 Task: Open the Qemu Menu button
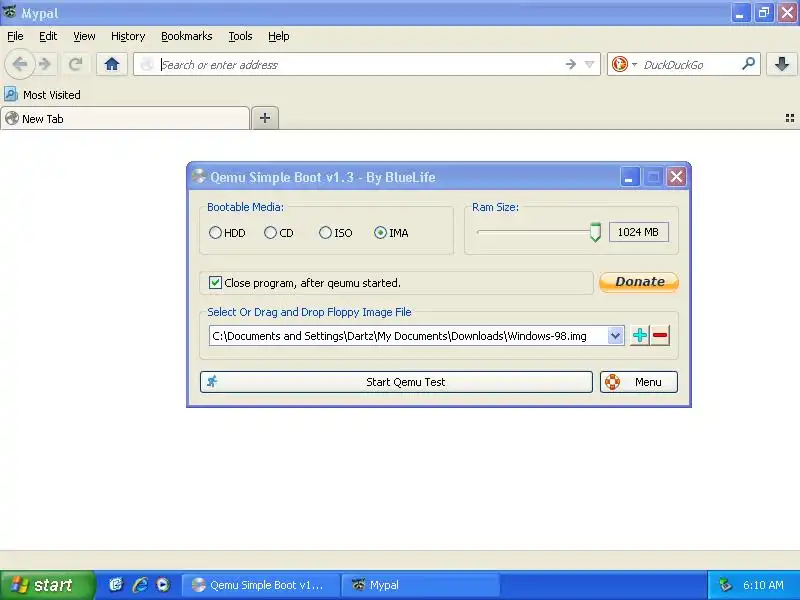pyautogui.click(x=639, y=382)
